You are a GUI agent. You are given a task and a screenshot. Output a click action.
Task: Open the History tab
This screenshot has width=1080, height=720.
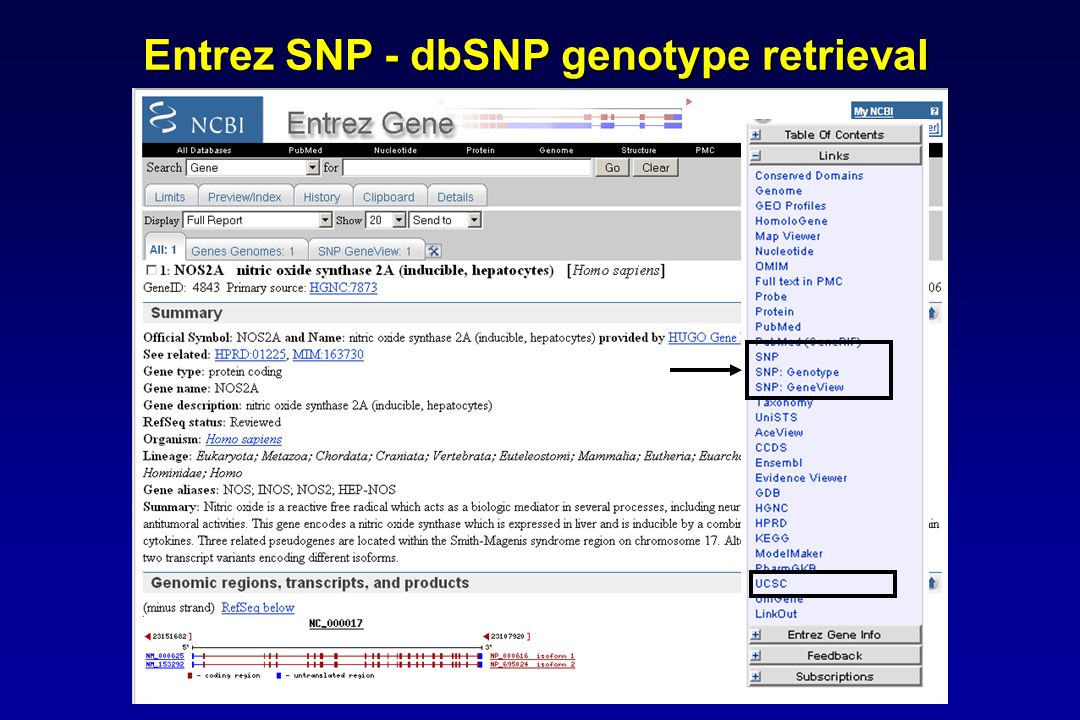pos(322,197)
